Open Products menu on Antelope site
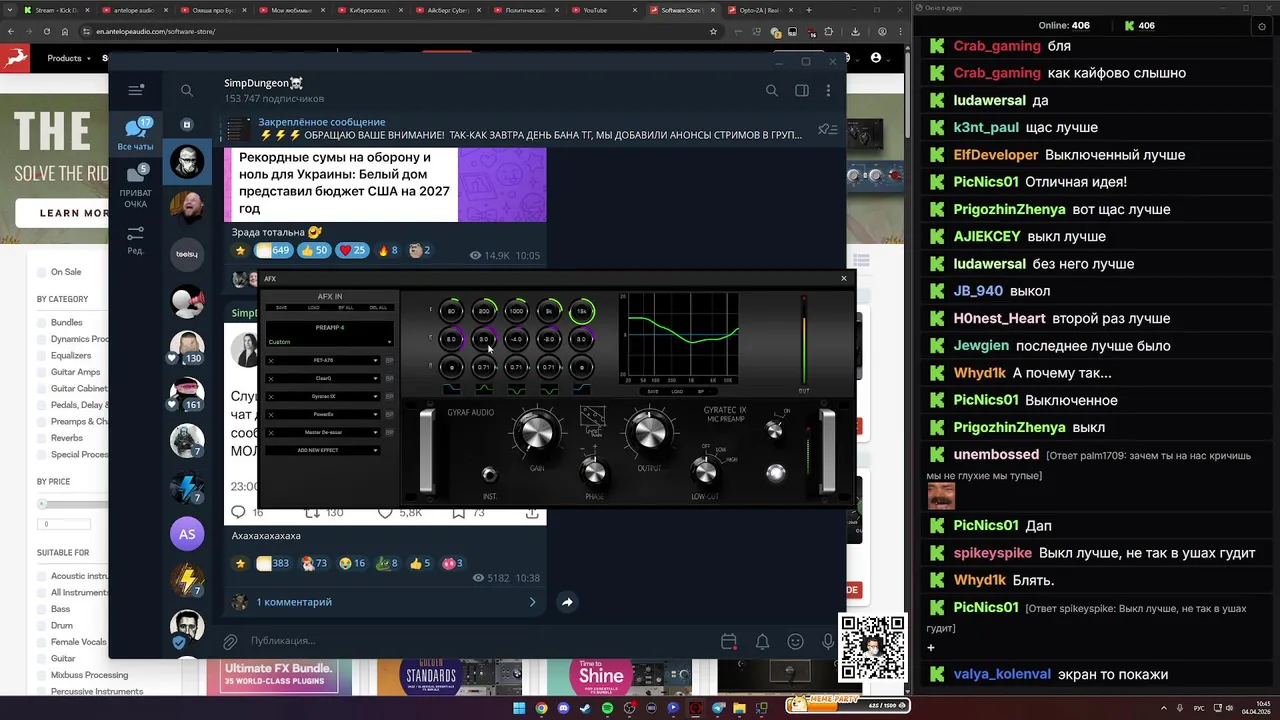 (68, 58)
